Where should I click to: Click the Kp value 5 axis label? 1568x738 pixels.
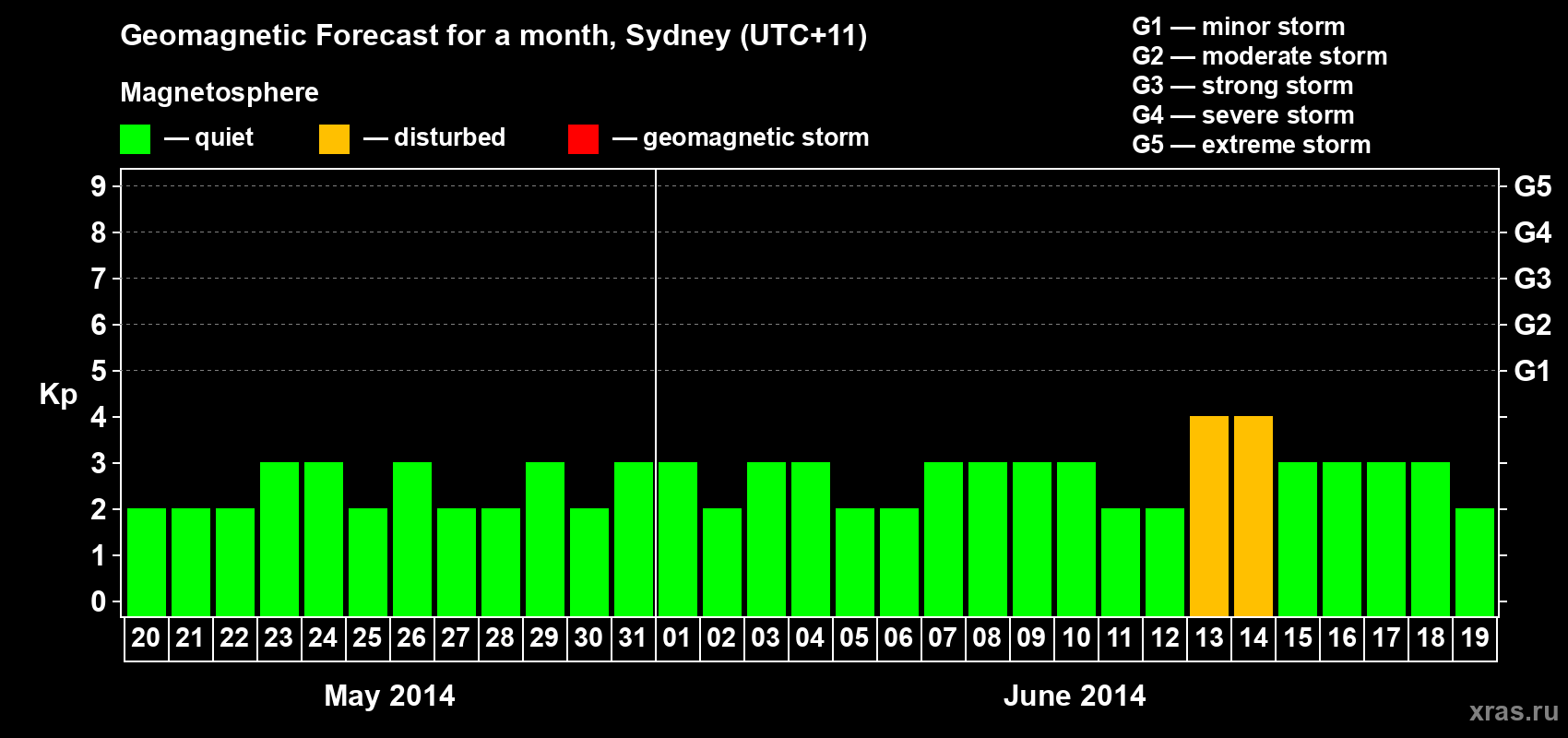pyautogui.click(x=99, y=371)
